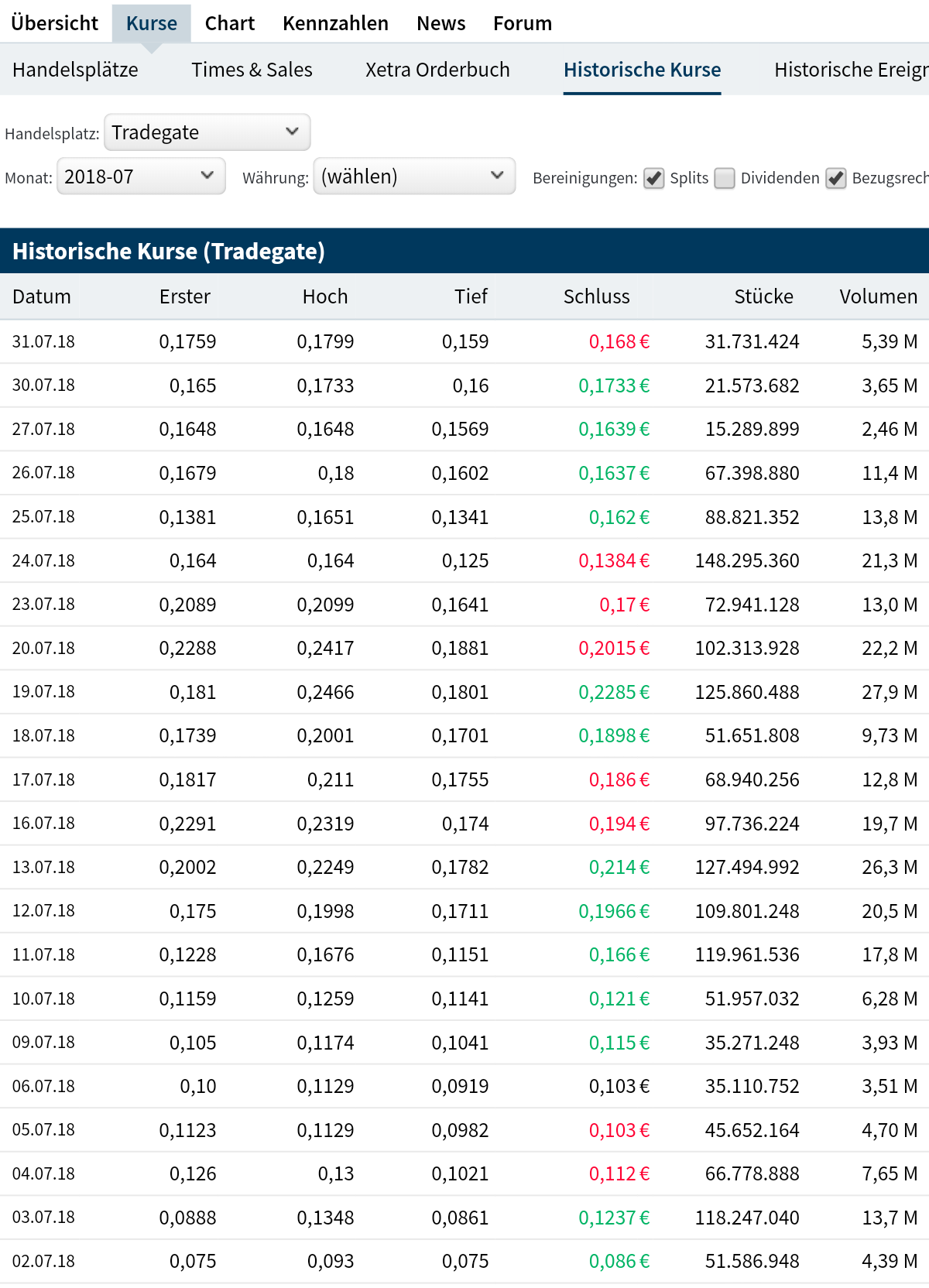
Task: Select the Handelsplätze sub-tab
Action: (75, 70)
